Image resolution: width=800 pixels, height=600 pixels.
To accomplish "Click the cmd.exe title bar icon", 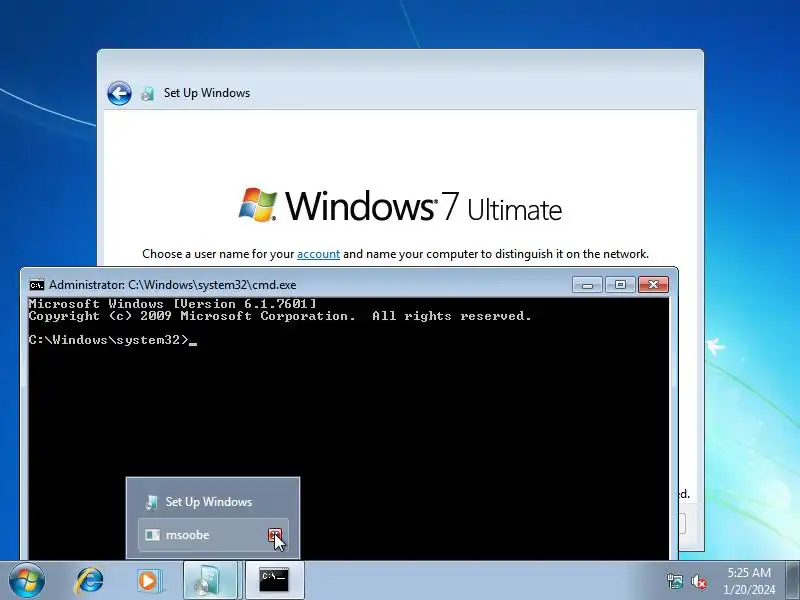I will (x=37, y=285).
